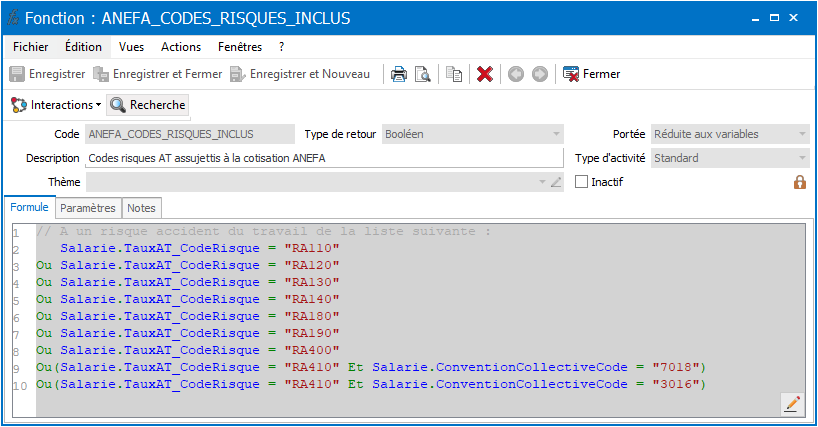Click the Code field

[190, 134]
